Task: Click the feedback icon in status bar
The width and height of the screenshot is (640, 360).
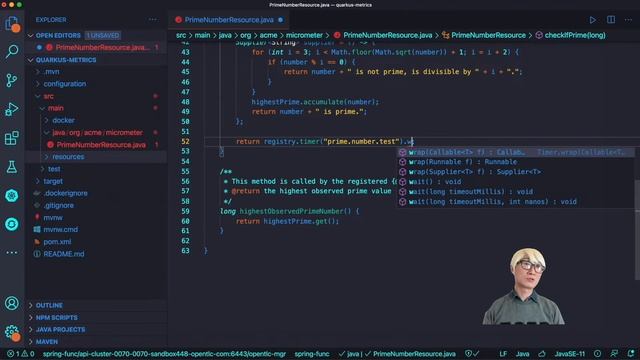Action: 614,353
